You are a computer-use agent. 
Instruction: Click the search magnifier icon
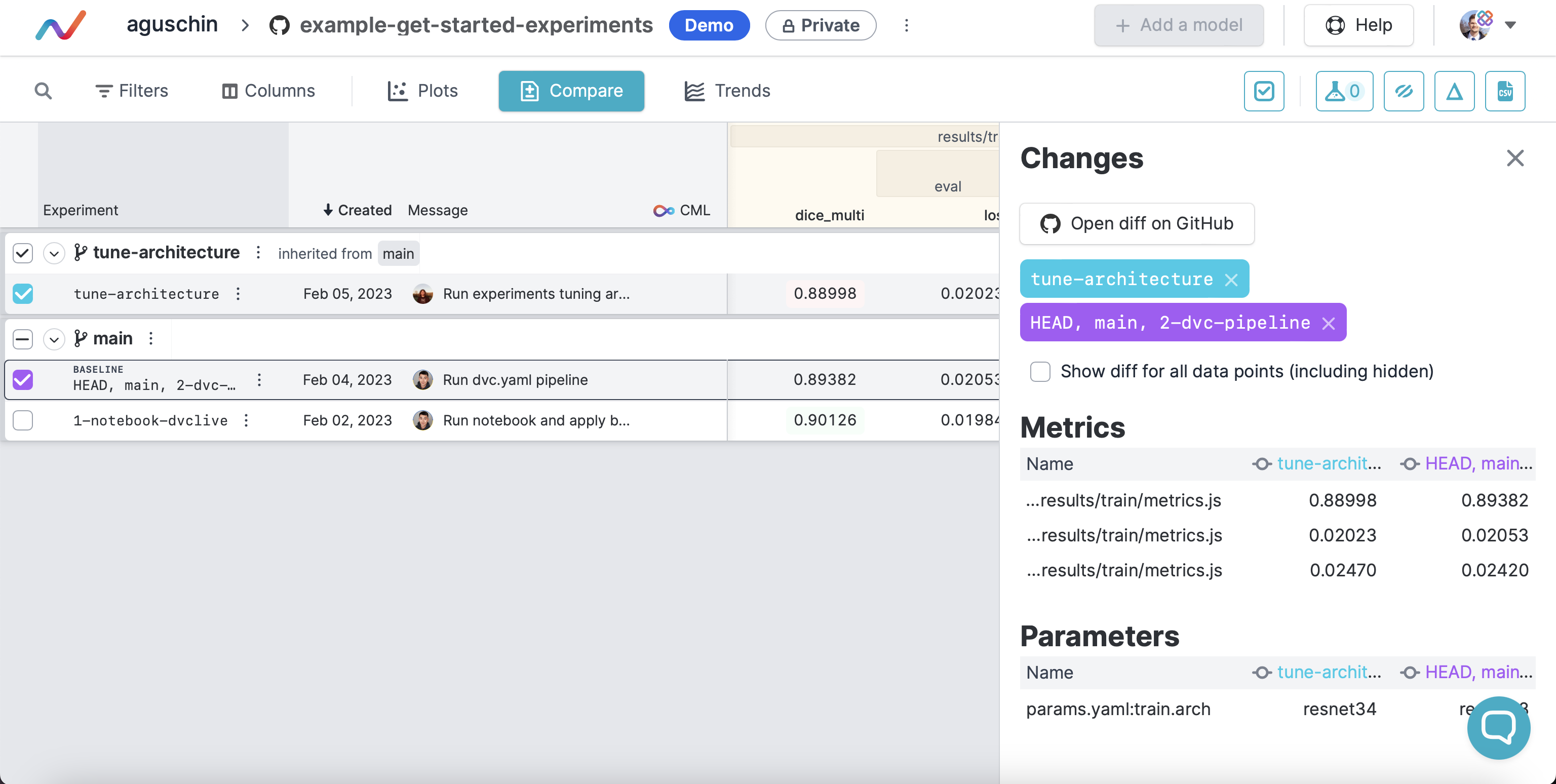[43, 91]
